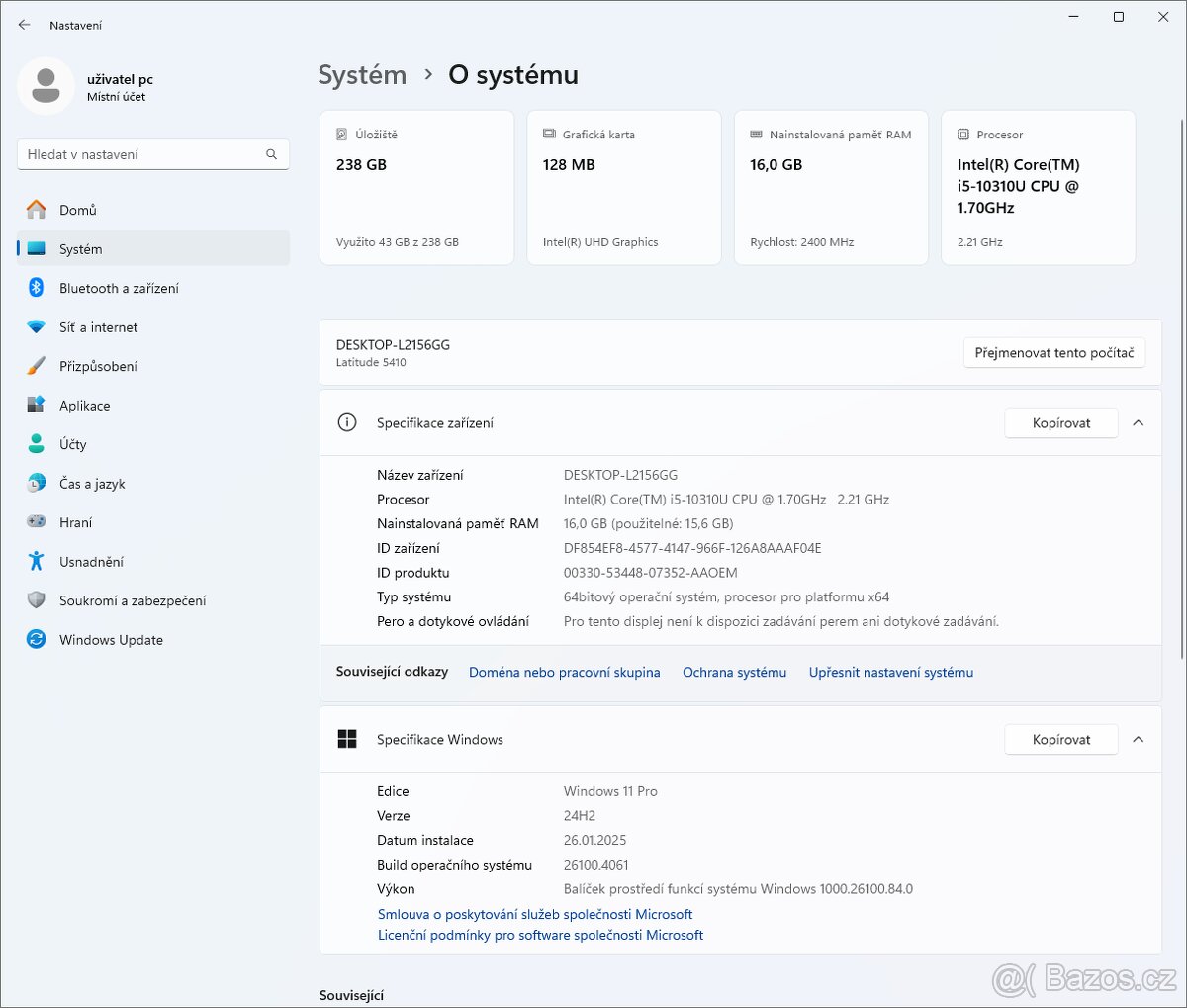The width and height of the screenshot is (1187, 1008).
Task: Open the Ochrana systému link
Action: (x=734, y=672)
